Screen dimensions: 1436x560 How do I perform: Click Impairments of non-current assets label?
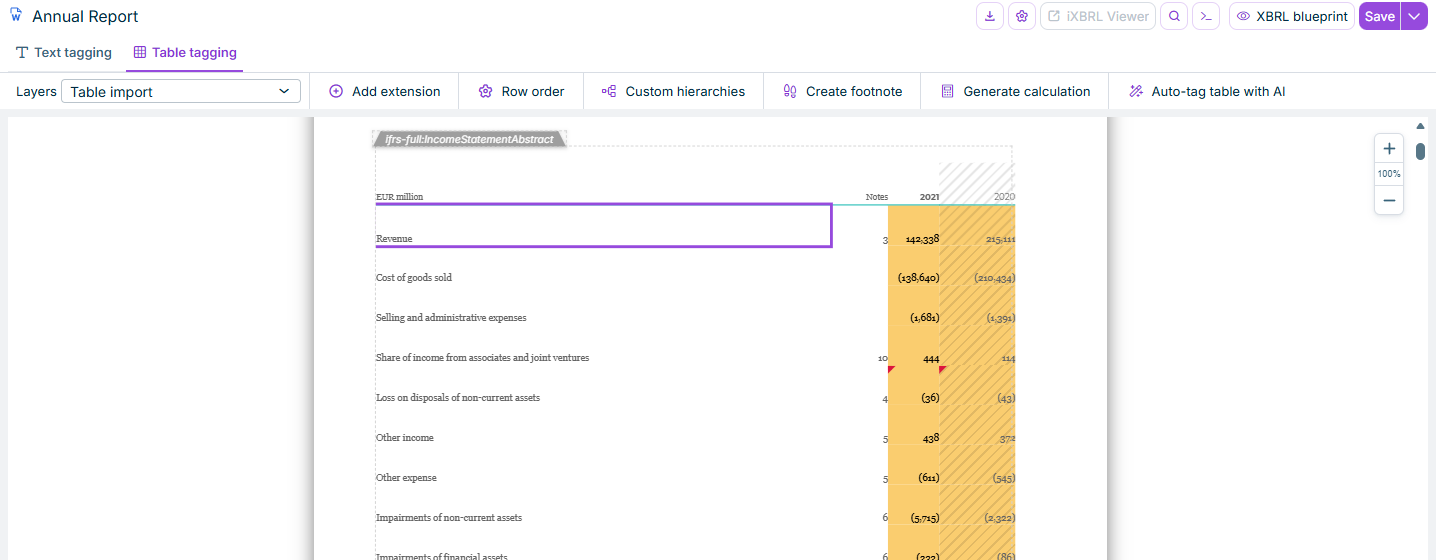tap(449, 517)
